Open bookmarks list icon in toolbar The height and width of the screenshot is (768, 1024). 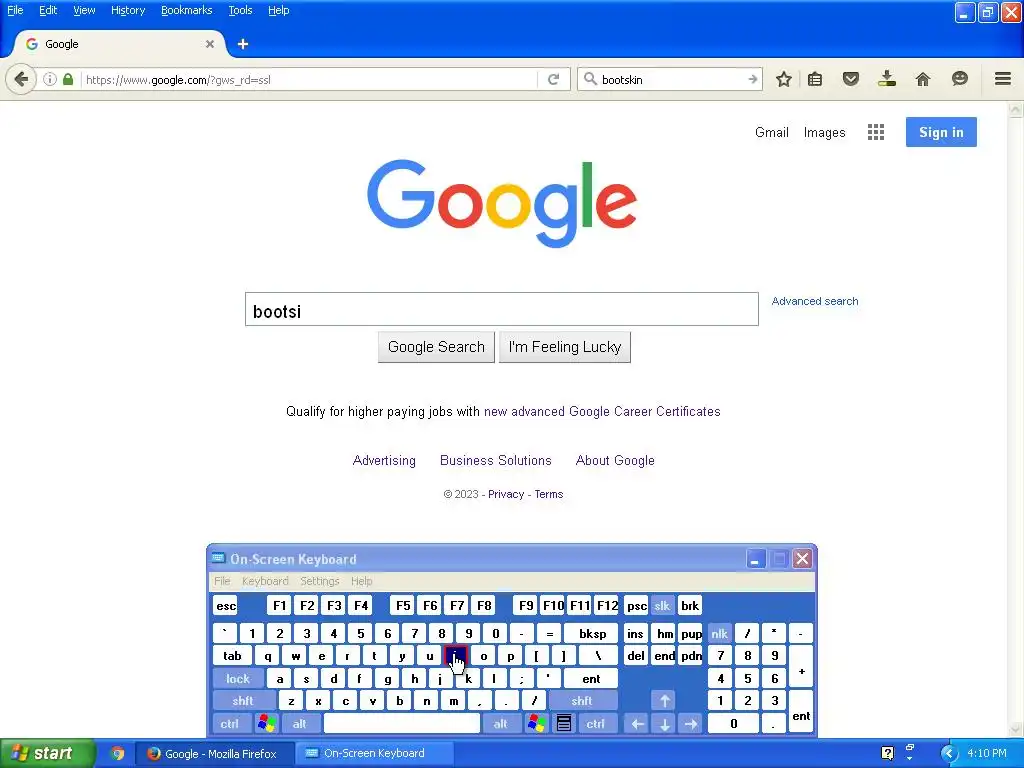tap(815, 80)
